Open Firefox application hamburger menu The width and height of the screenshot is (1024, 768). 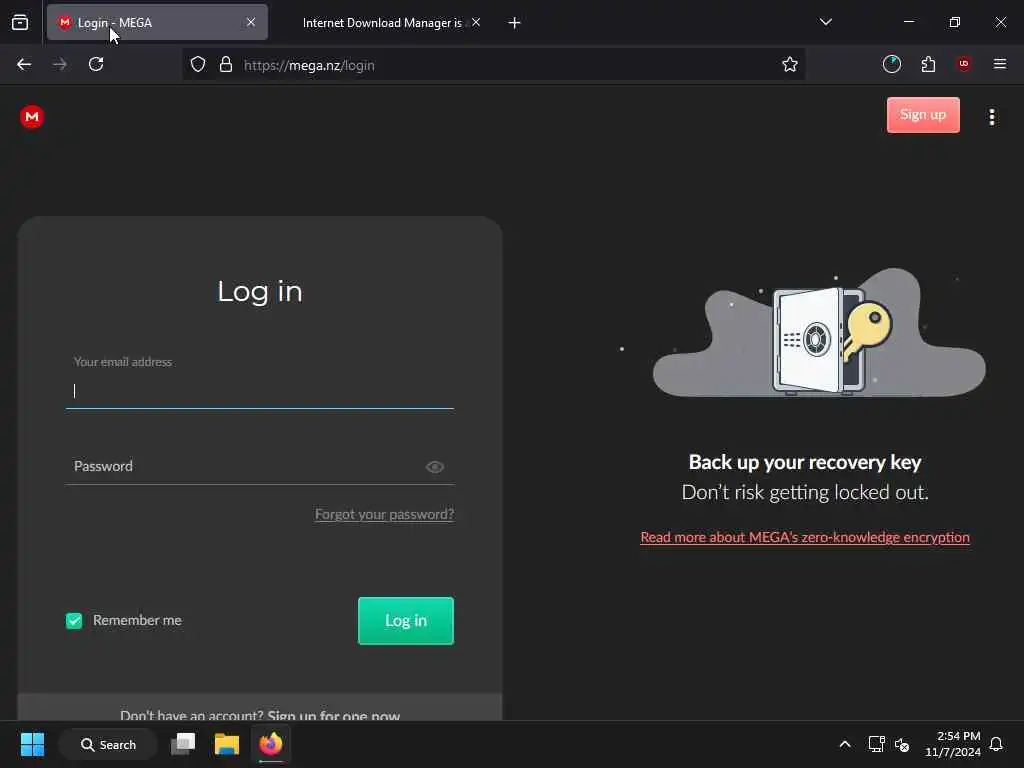(999, 64)
